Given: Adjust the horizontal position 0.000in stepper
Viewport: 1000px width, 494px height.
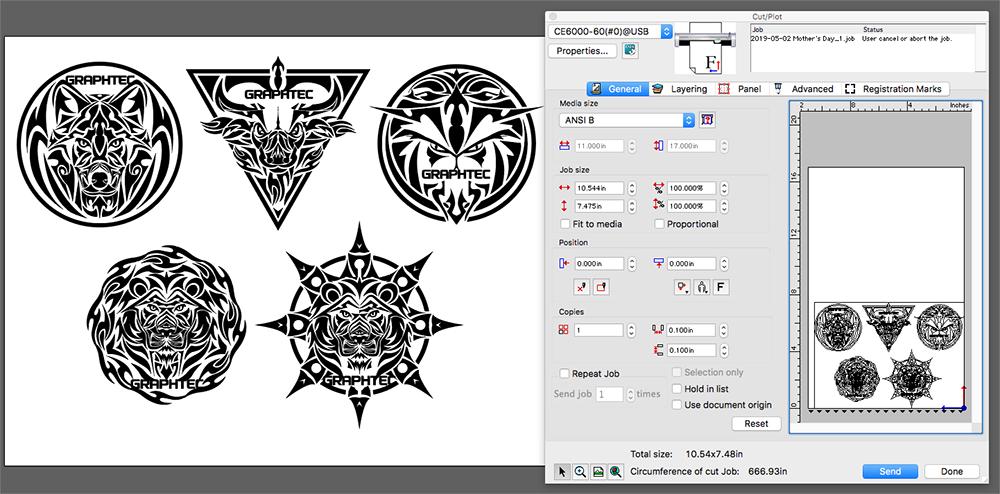Looking at the screenshot, I should pyautogui.click(x=632, y=263).
